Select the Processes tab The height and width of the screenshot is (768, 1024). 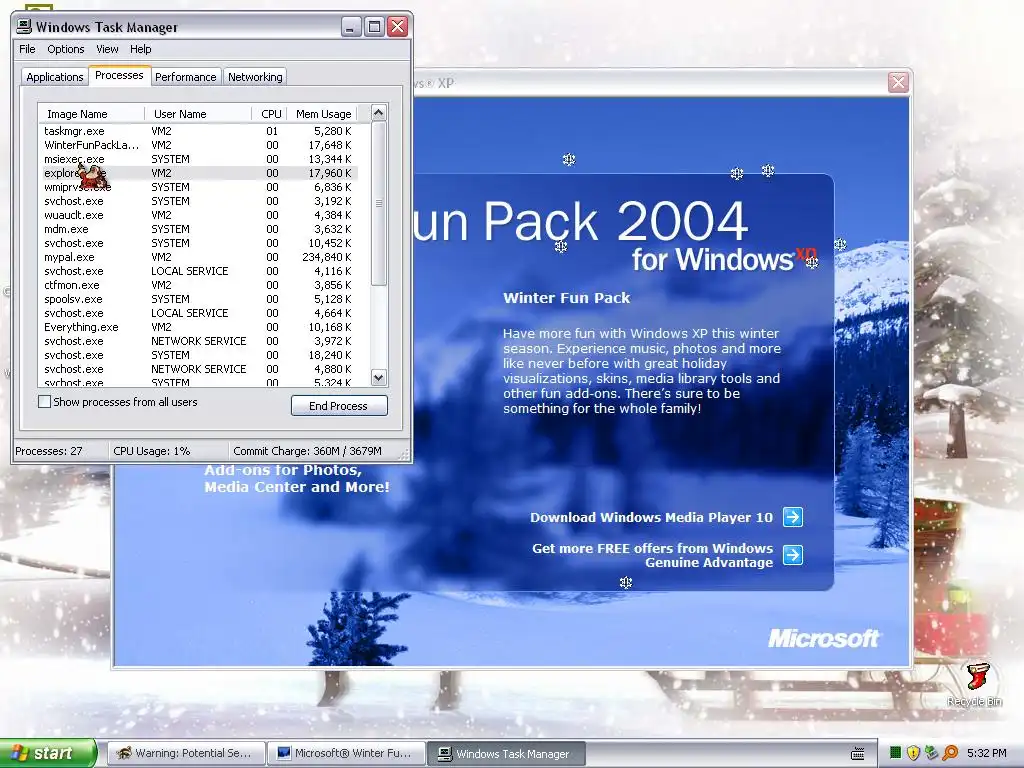click(119, 75)
